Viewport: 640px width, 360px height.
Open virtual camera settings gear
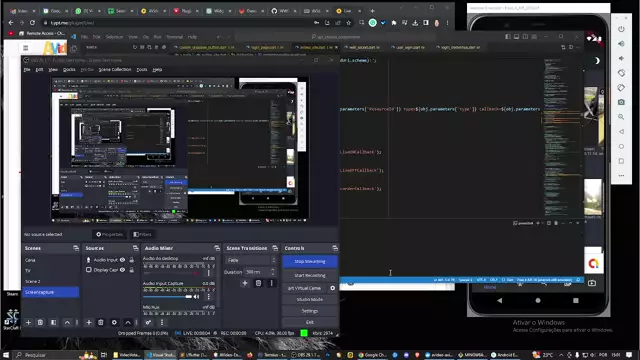tap(333, 288)
